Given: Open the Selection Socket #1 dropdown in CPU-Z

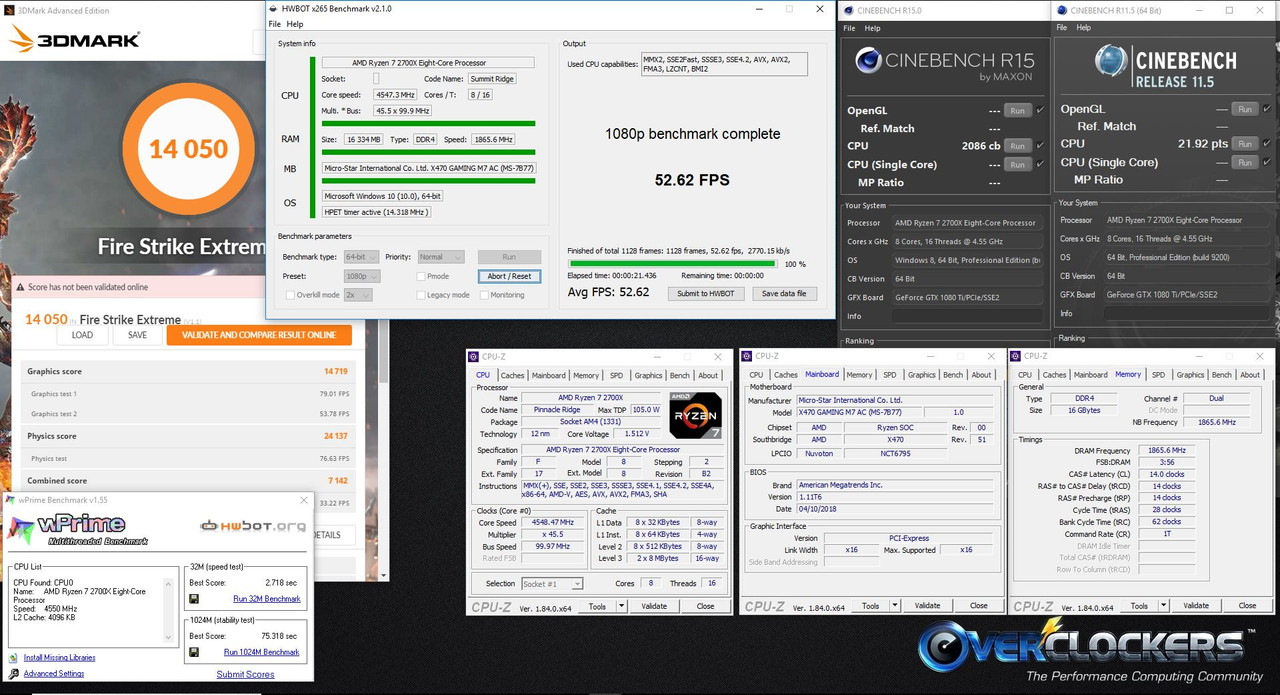Looking at the screenshot, I should click(x=553, y=584).
